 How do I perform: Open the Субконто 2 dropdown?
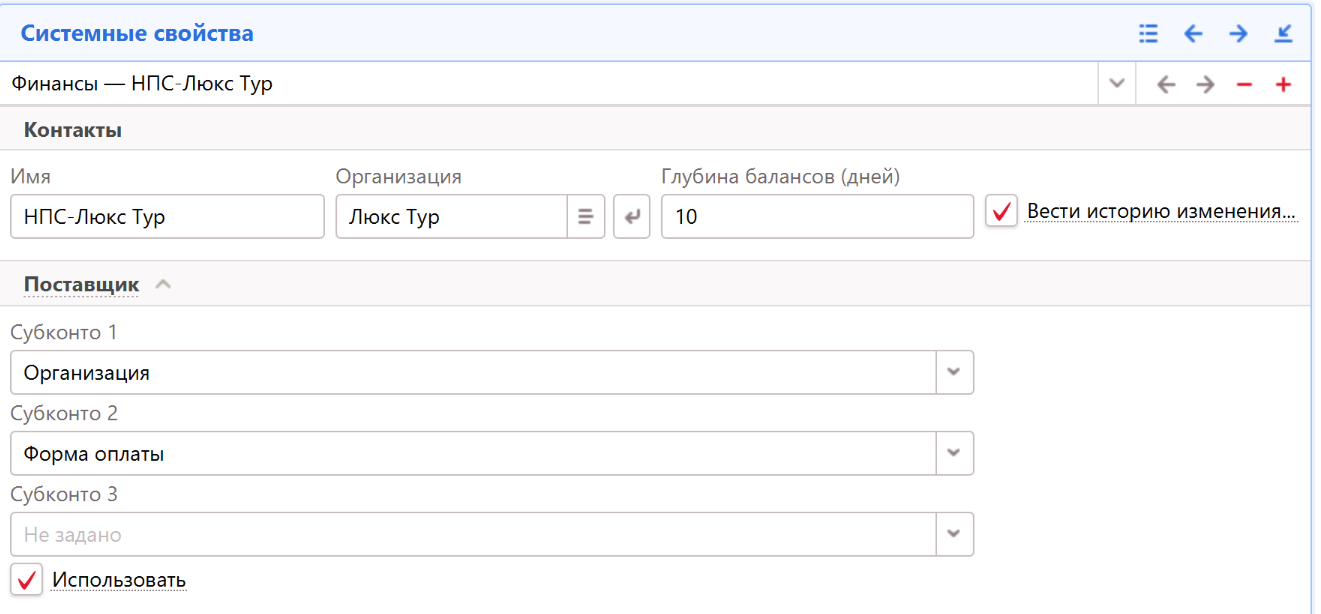953,454
